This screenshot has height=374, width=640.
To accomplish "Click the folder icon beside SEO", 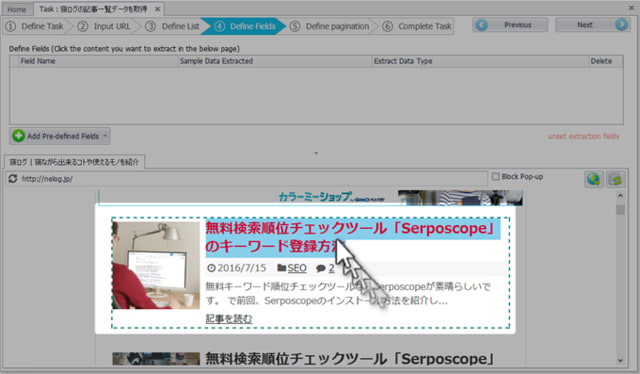I will point(281,268).
